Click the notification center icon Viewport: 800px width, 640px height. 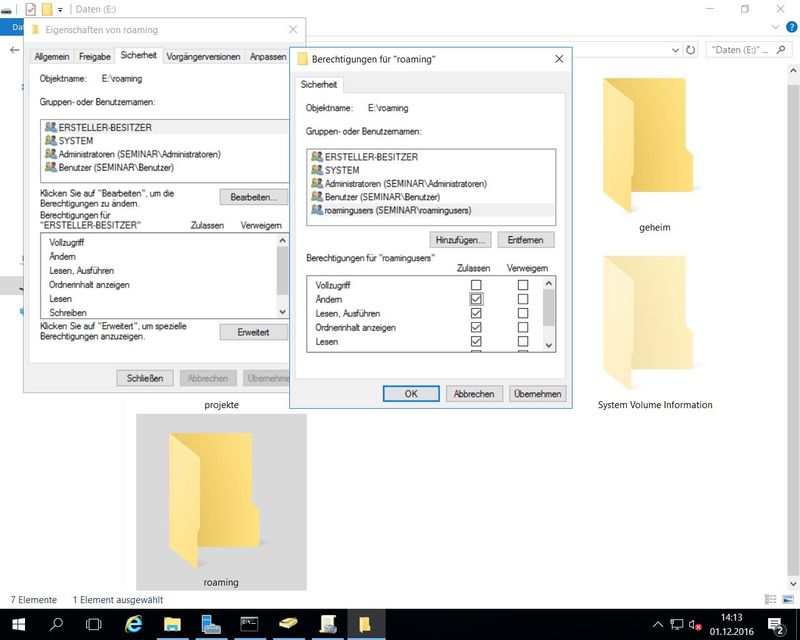[778, 625]
